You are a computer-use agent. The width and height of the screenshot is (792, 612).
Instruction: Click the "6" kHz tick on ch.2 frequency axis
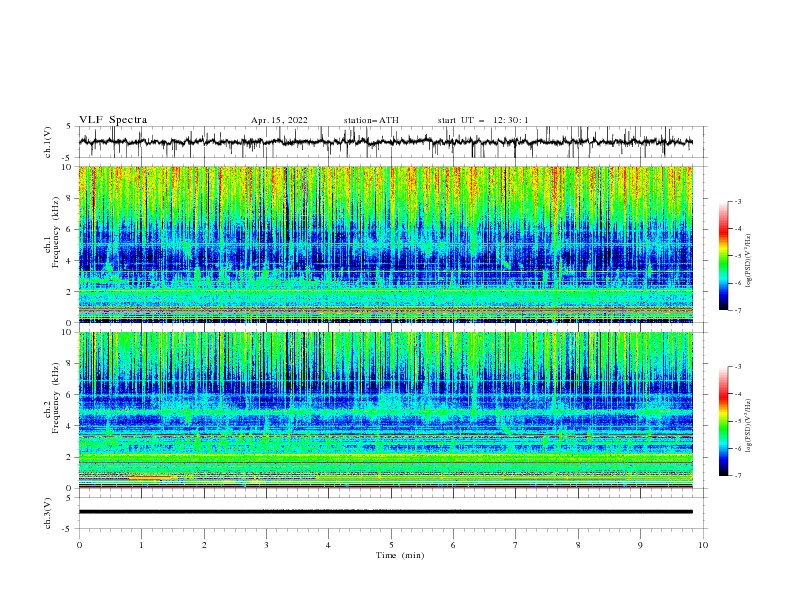click(x=70, y=395)
